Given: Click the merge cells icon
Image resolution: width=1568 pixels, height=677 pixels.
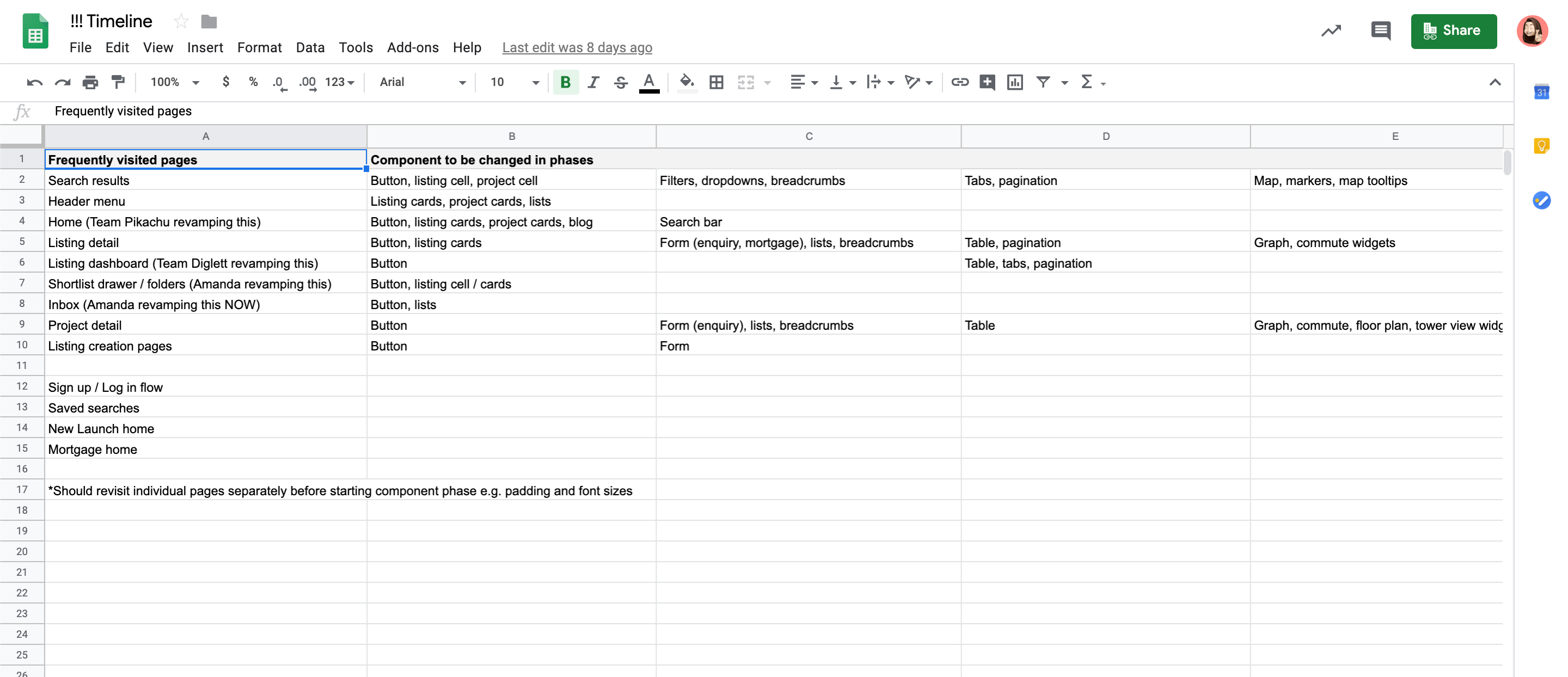Looking at the screenshot, I should pyautogui.click(x=745, y=81).
